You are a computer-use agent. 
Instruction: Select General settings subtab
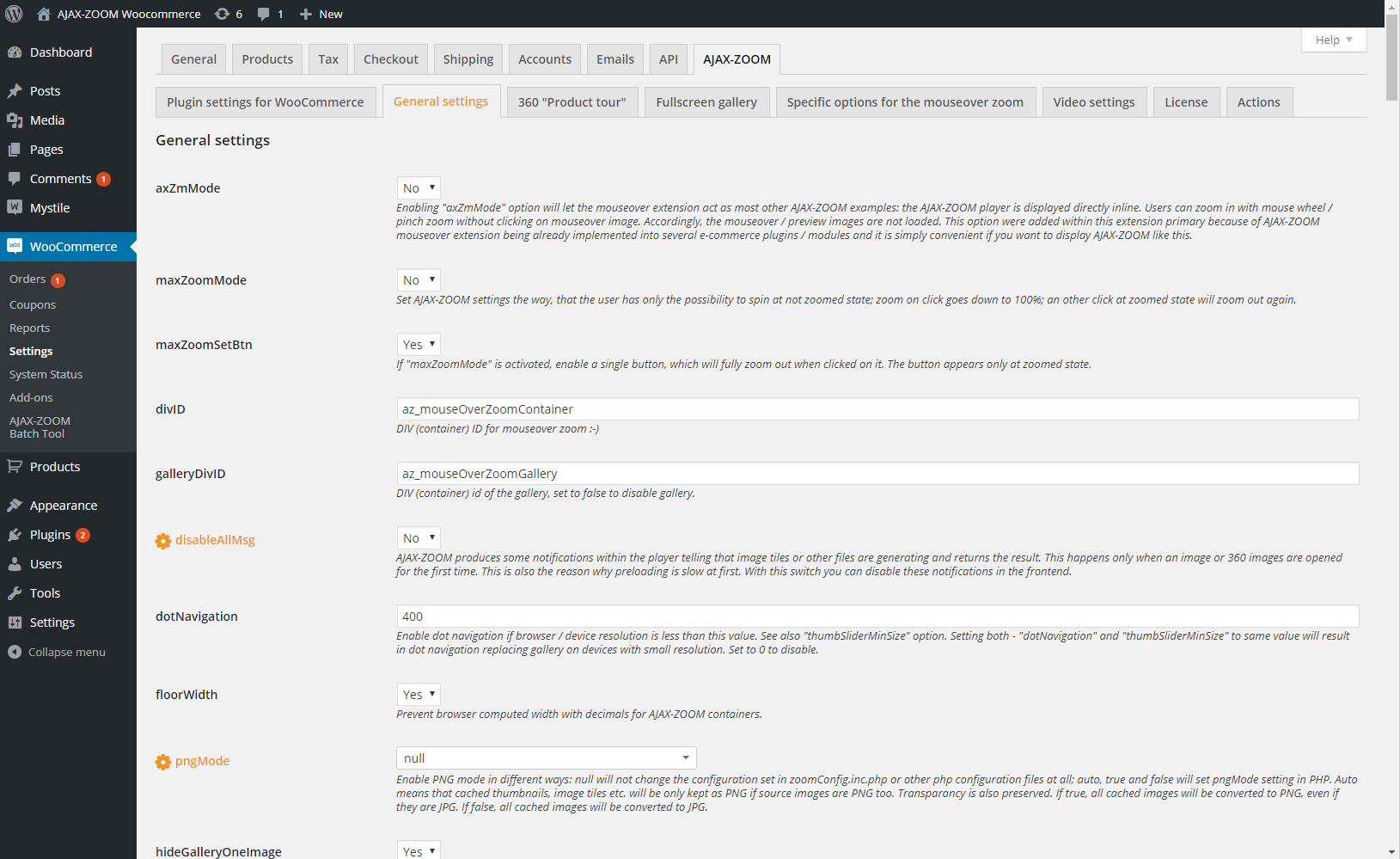[441, 101]
